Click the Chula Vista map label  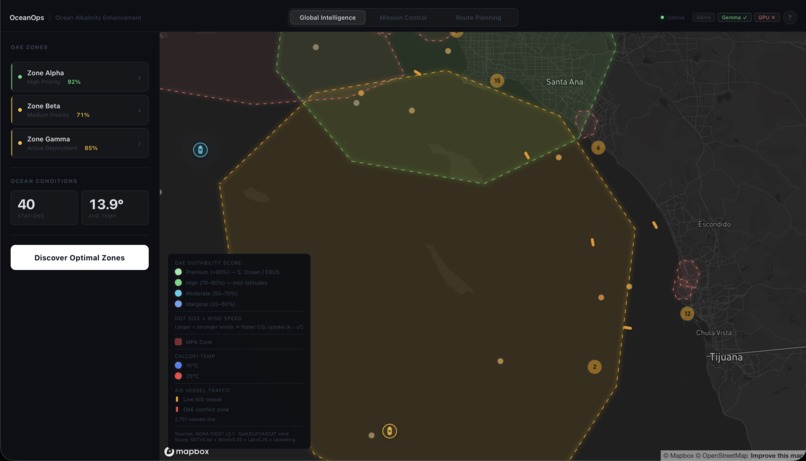pyautogui.click(x=713, y=333)
